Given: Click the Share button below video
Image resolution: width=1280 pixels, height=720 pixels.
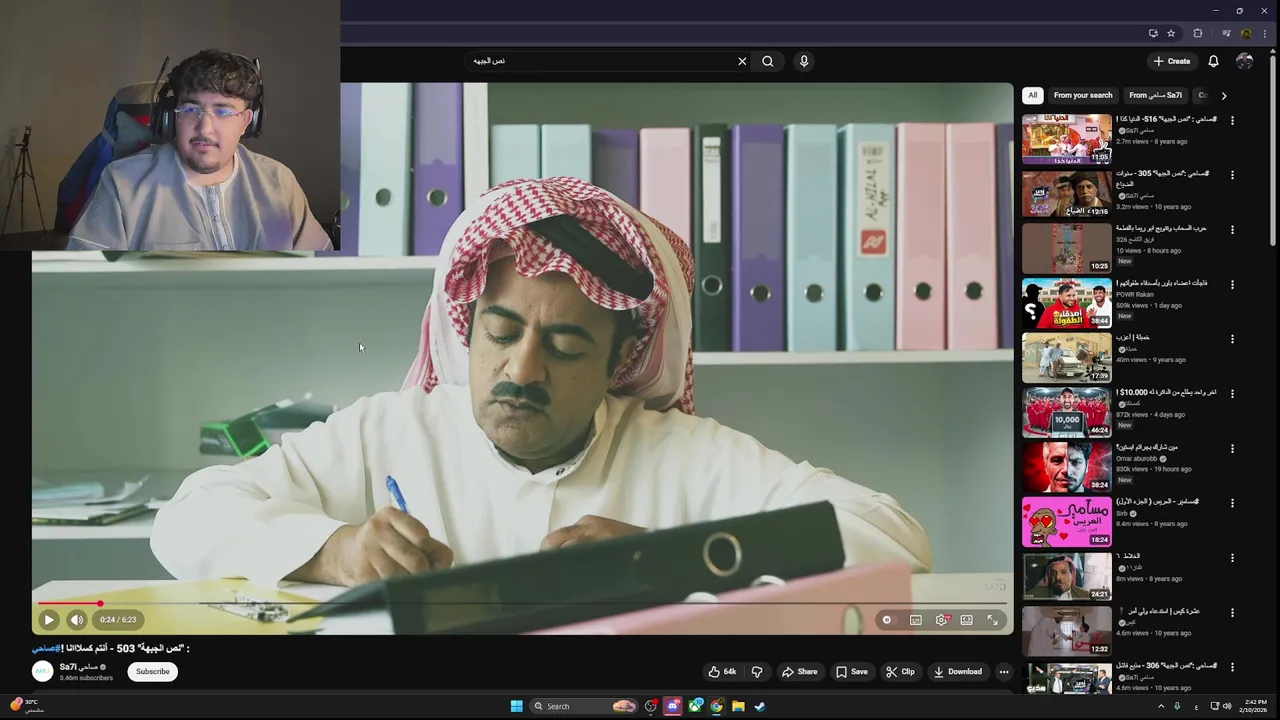Looking at the screenshot, I should tap(800, 672).
